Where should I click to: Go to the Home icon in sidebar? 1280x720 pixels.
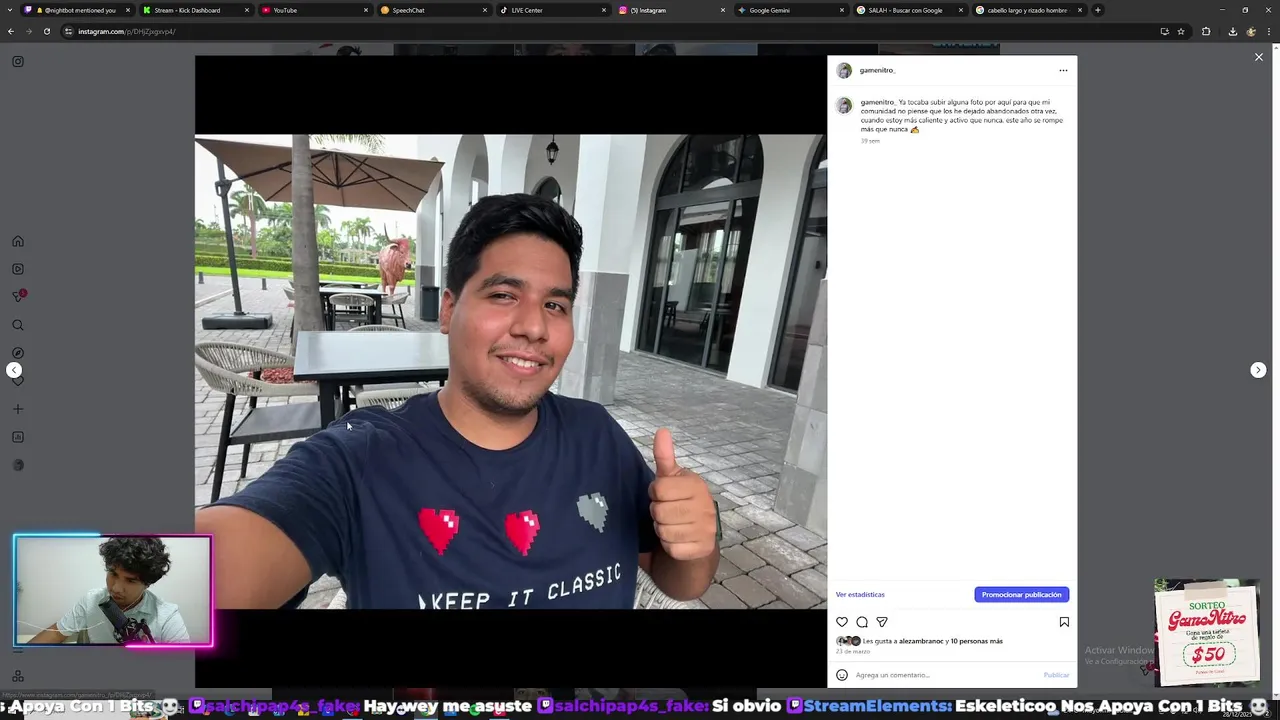click(18, 241)
